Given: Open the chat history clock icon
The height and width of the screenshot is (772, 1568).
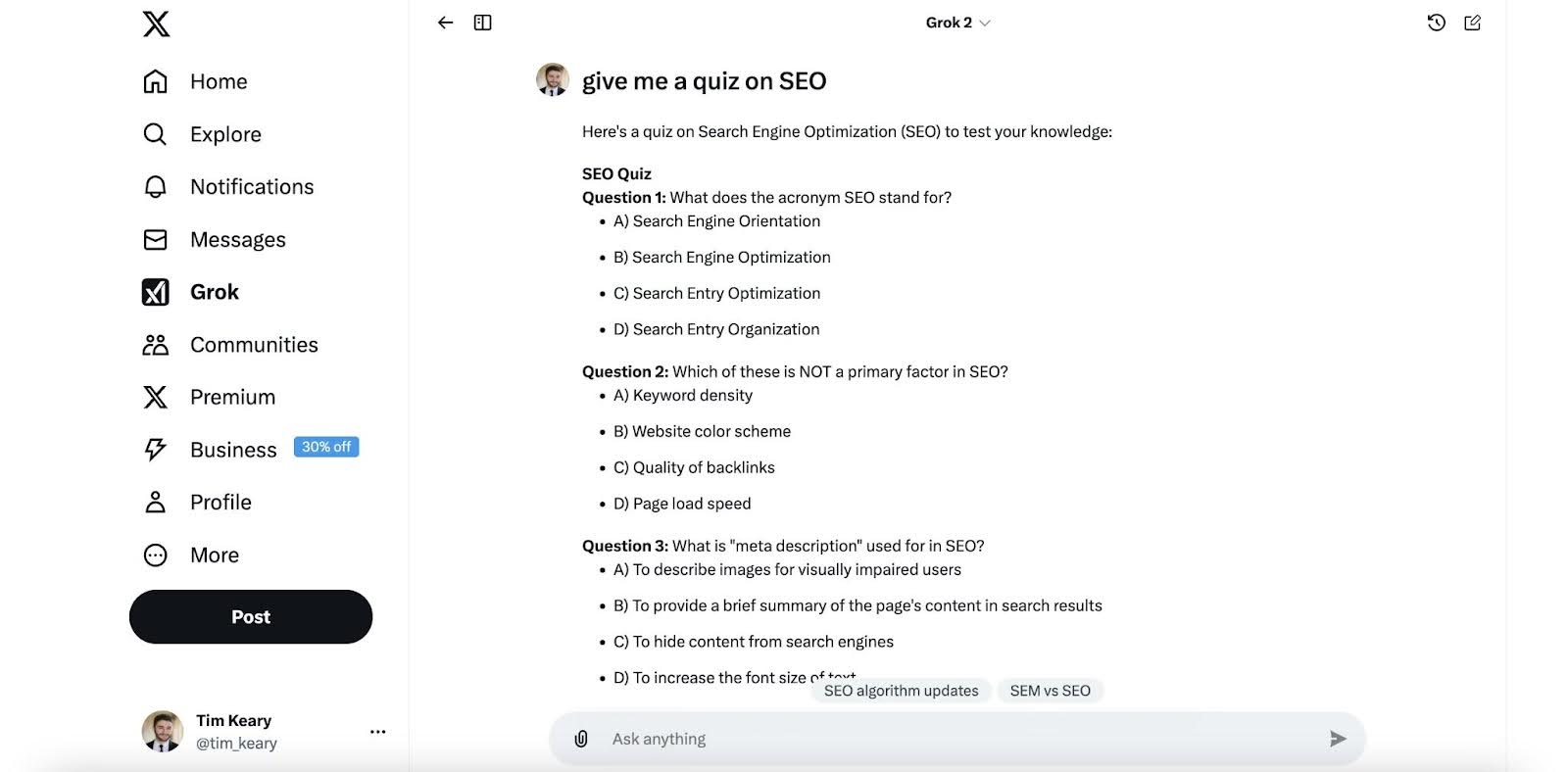Looking at the screenshot, I should 1436,23.
